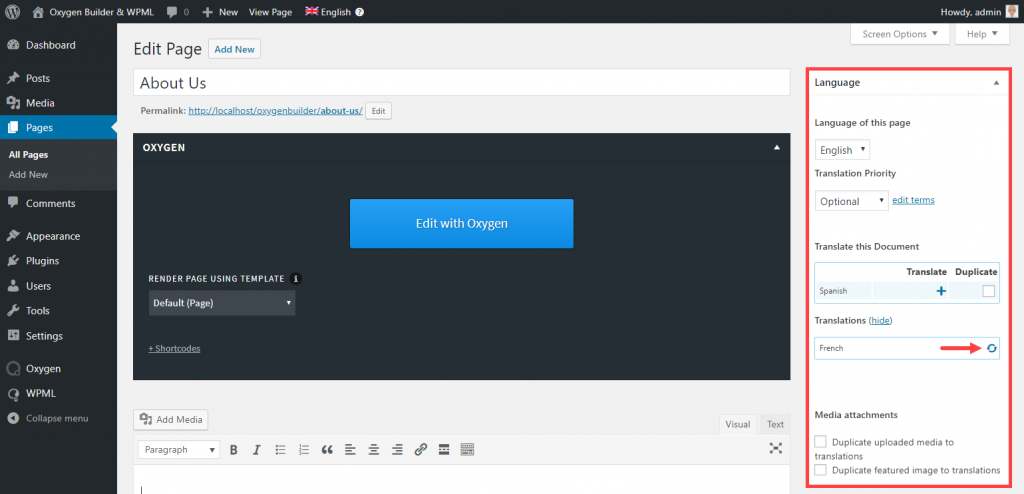Click the Settings sliders icon
The height and width of the screenshot is (494, 1024).
click(12, 336)
